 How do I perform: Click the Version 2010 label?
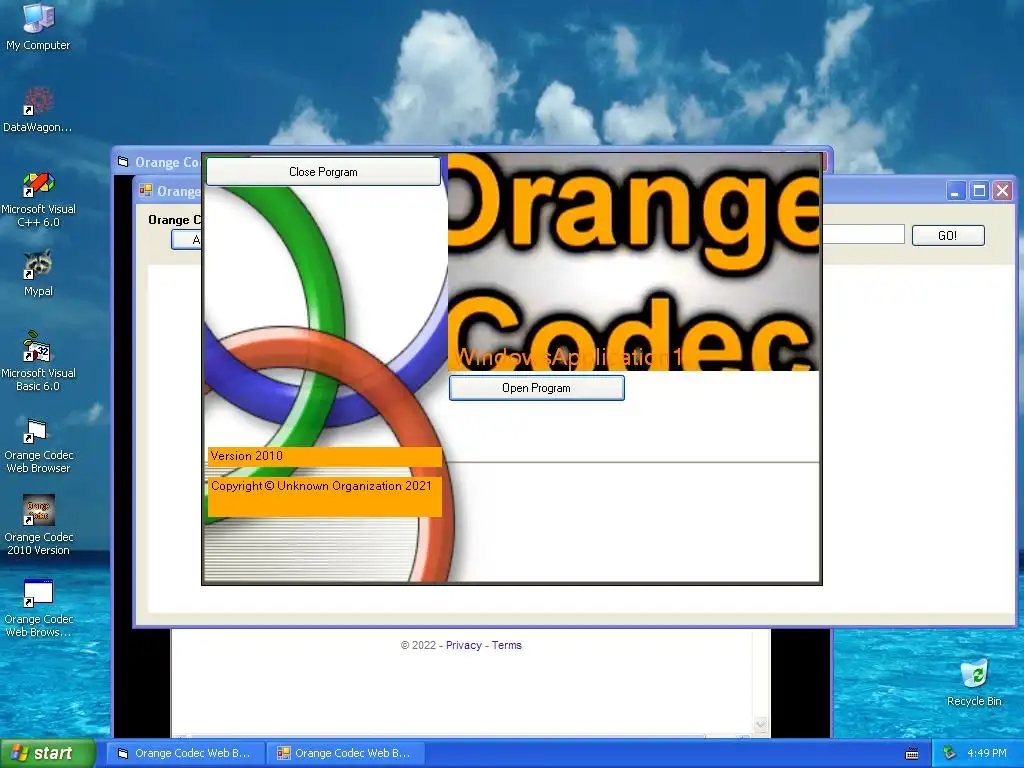[325, 456]
